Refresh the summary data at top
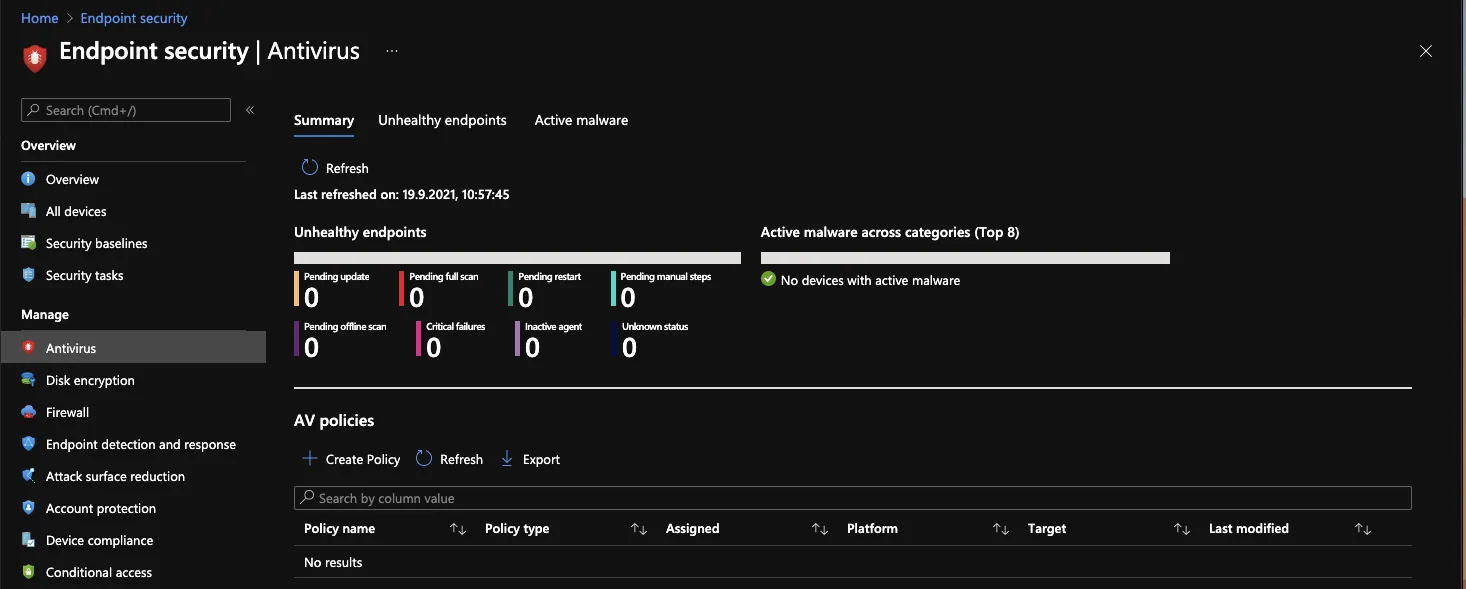1466x589 pixels. (x=335, y=168)
